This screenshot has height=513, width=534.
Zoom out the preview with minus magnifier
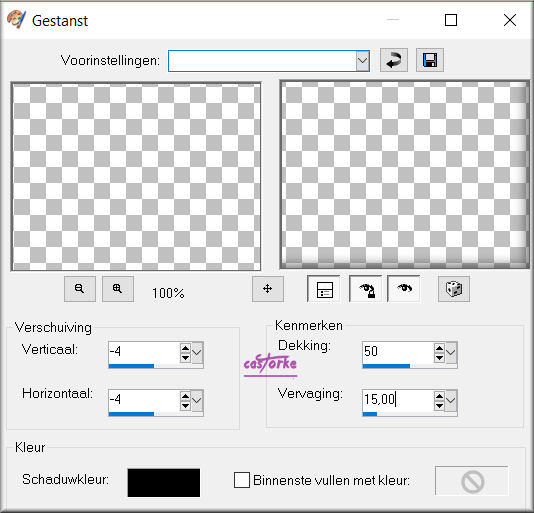80,289
